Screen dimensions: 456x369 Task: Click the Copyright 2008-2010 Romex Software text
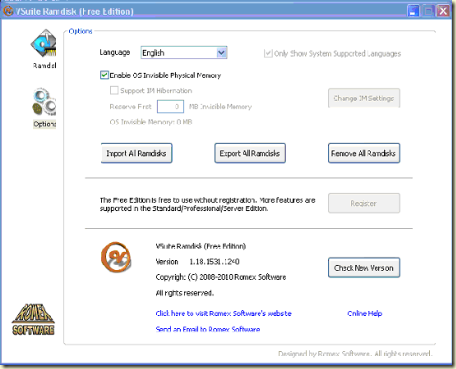pyautogui.click(x=221, y=277)
